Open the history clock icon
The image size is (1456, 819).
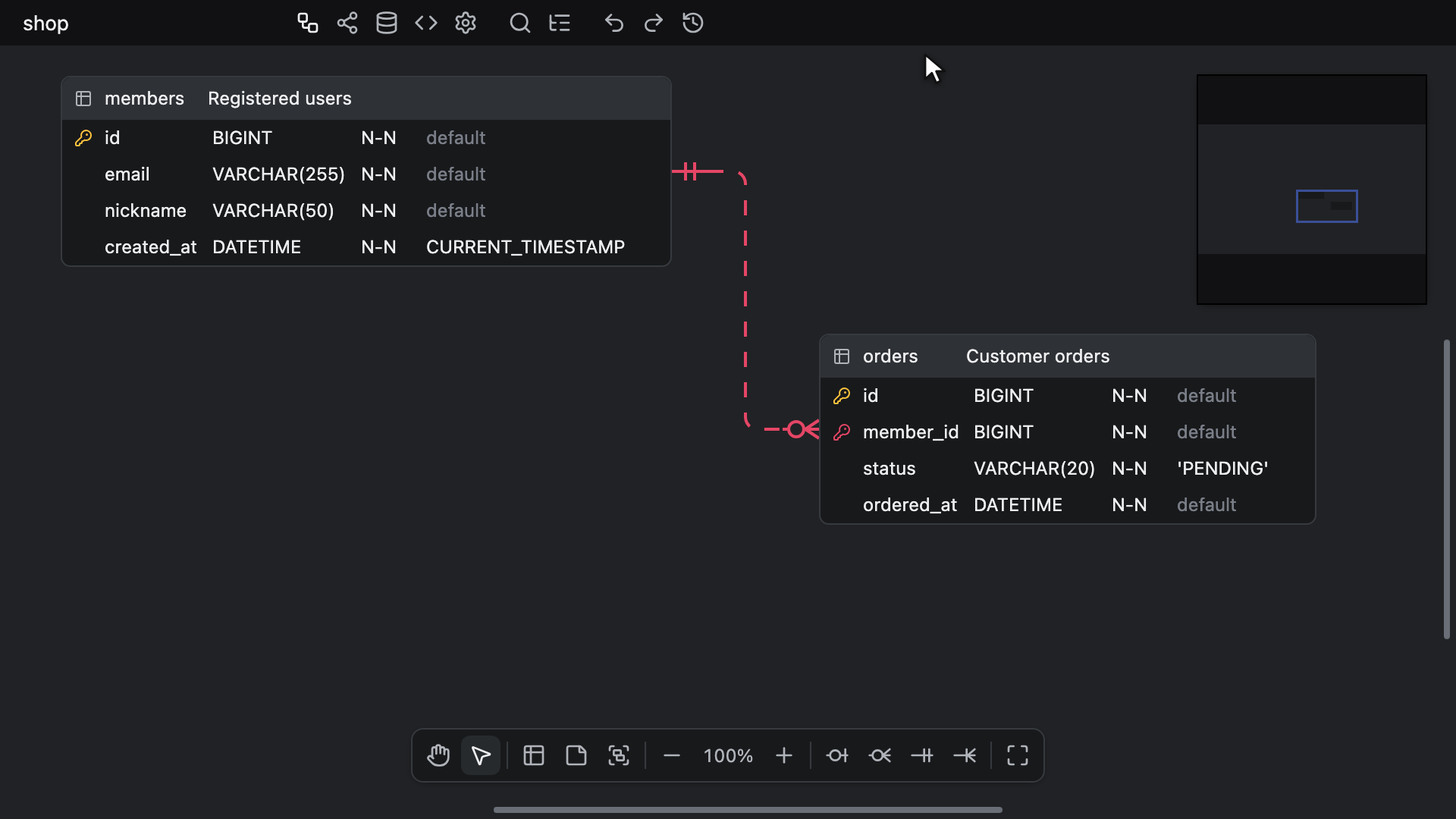693,23
